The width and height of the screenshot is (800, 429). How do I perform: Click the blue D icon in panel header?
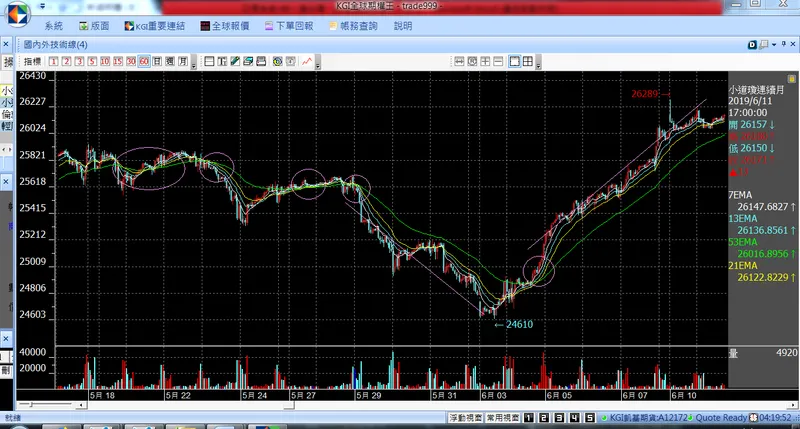(x=752, y=45)
